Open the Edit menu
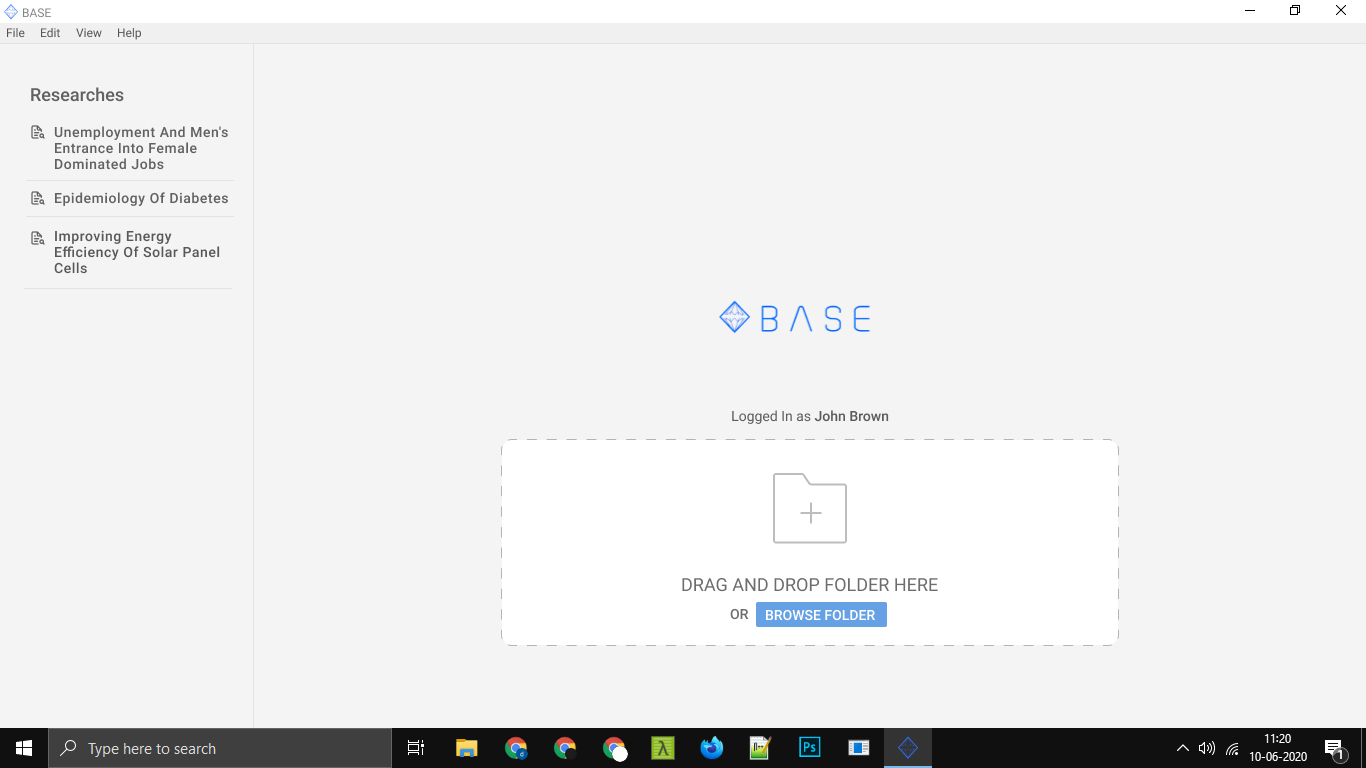The width and height of the screenshot is (1366, 768). (x=50, y=33)
